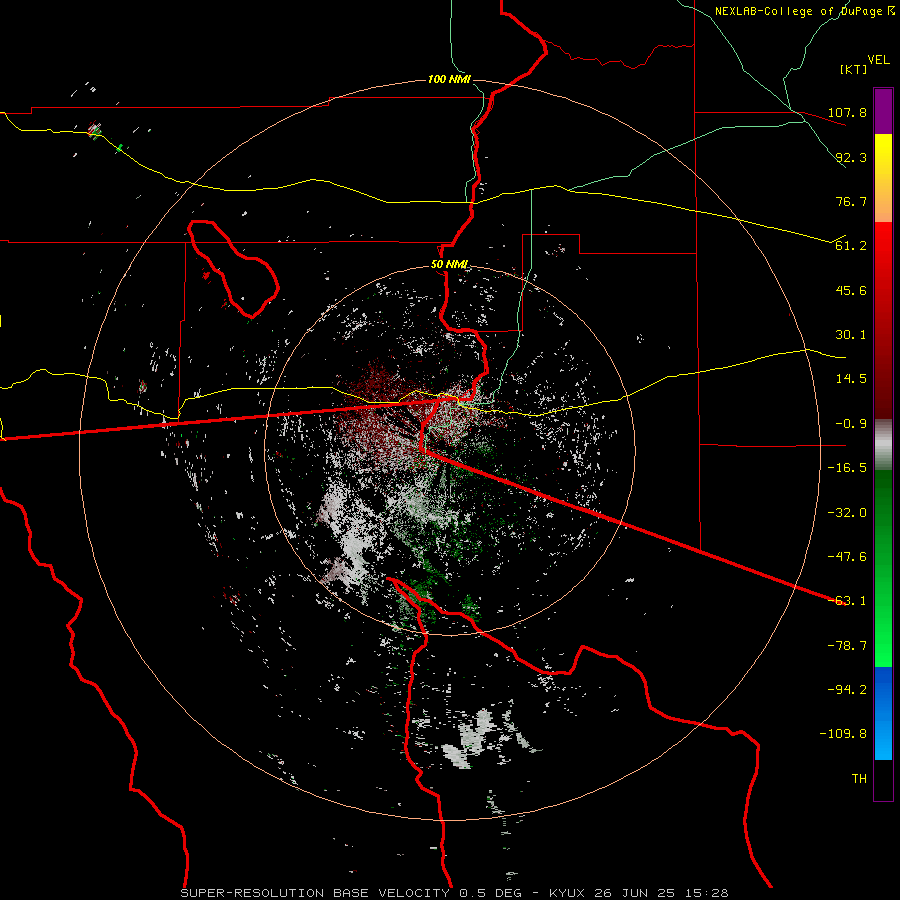
Task: Click the purple segment of the color bar
Action: pyautogui.click(x=883, y=111)
